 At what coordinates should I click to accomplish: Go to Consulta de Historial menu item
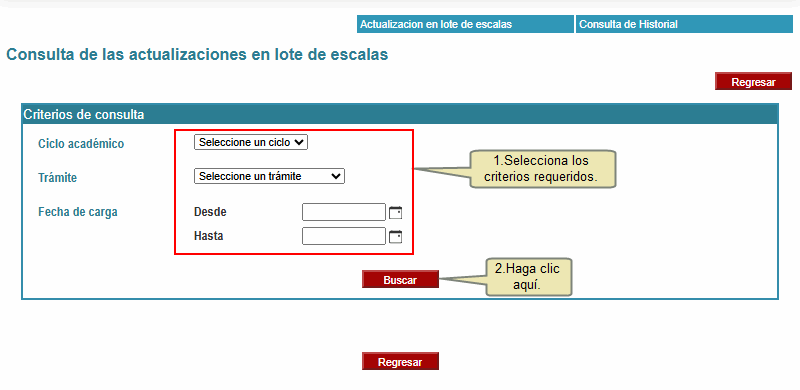[x=684, y=24]
